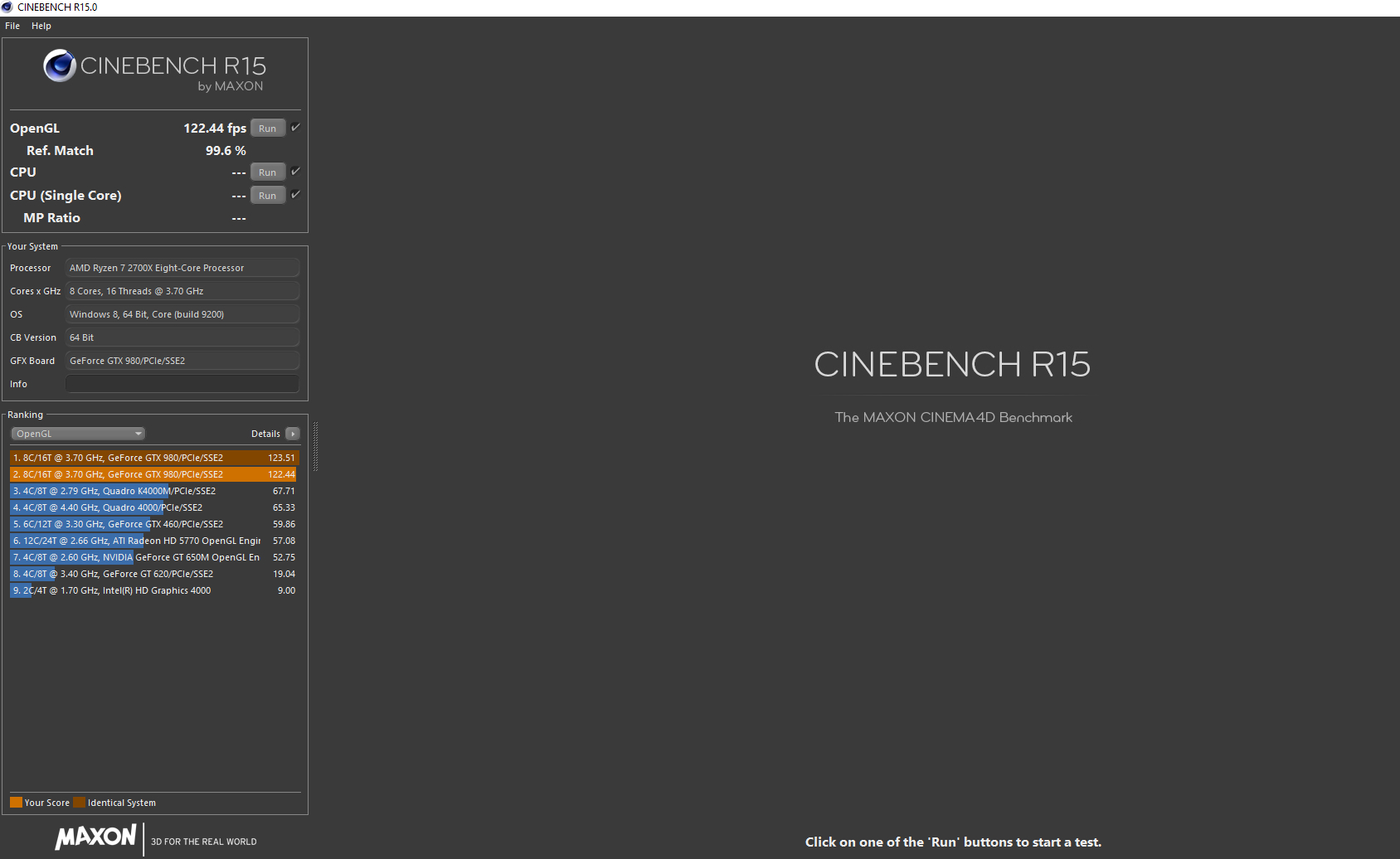
Task: Click the orange Your Score legend swatch
Action: pyautogui.click(x=16, y=802)
